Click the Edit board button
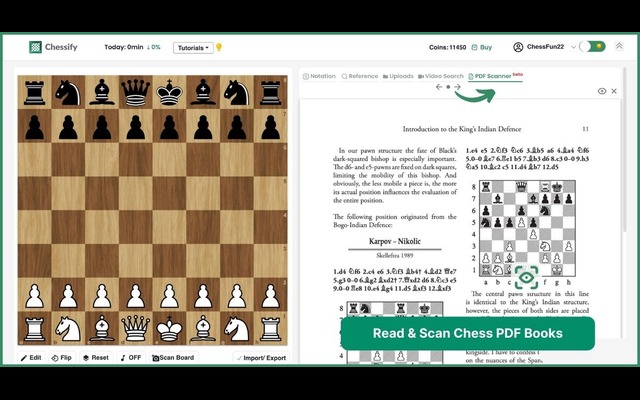This screenshot has height=400, width=640. pos(31,358)
